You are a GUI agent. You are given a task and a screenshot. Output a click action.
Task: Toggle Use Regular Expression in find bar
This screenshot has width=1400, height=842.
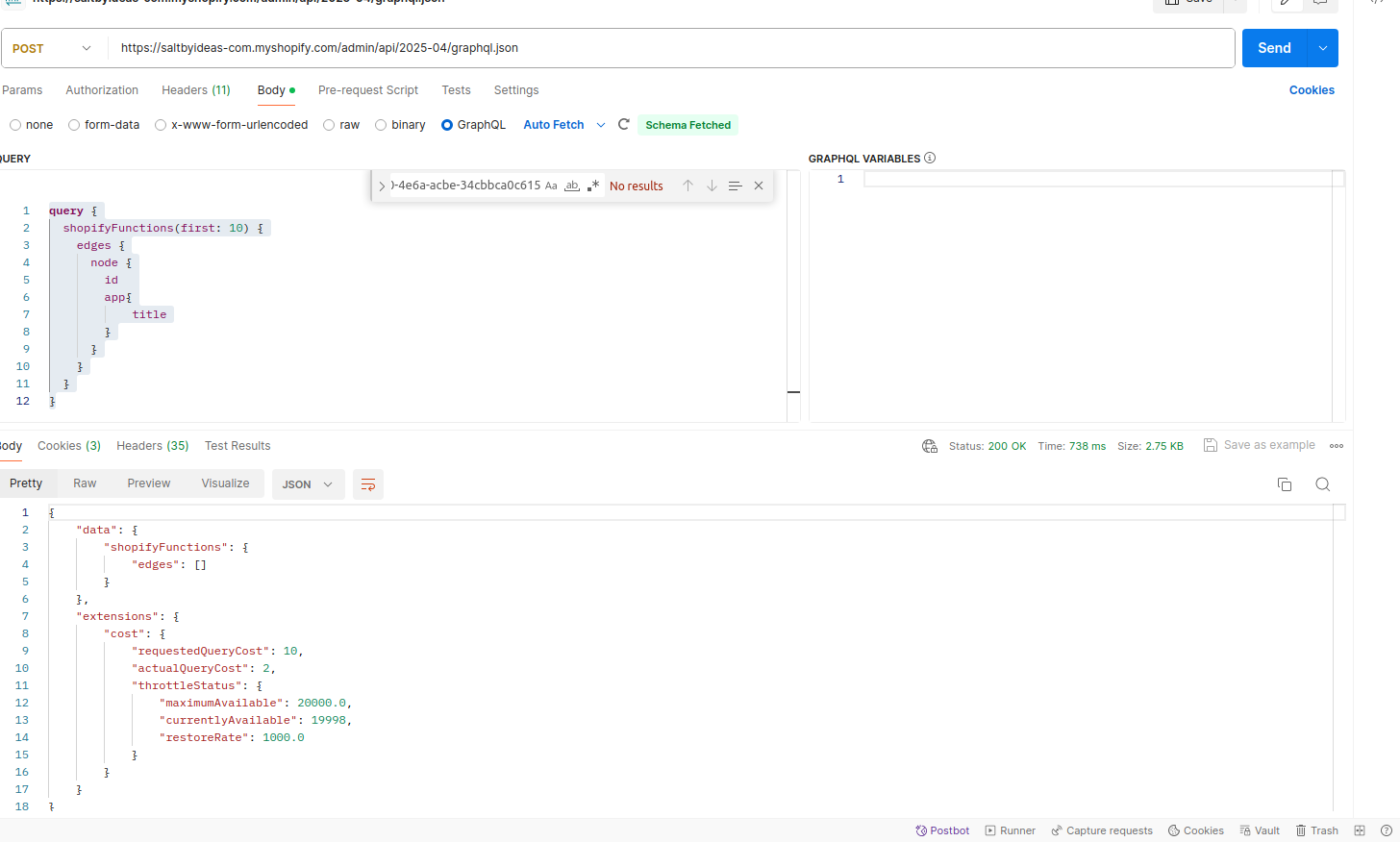point(593,186)
